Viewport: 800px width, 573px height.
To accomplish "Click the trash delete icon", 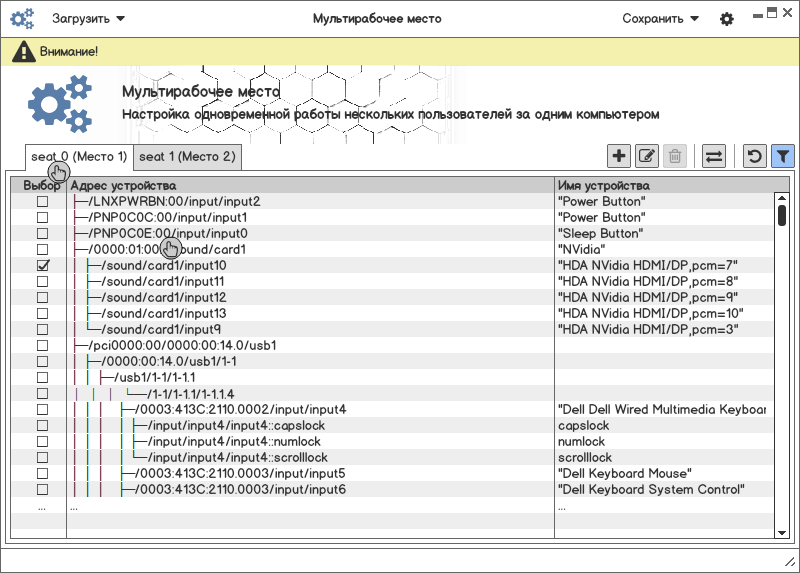I will [x=675, y=156].
